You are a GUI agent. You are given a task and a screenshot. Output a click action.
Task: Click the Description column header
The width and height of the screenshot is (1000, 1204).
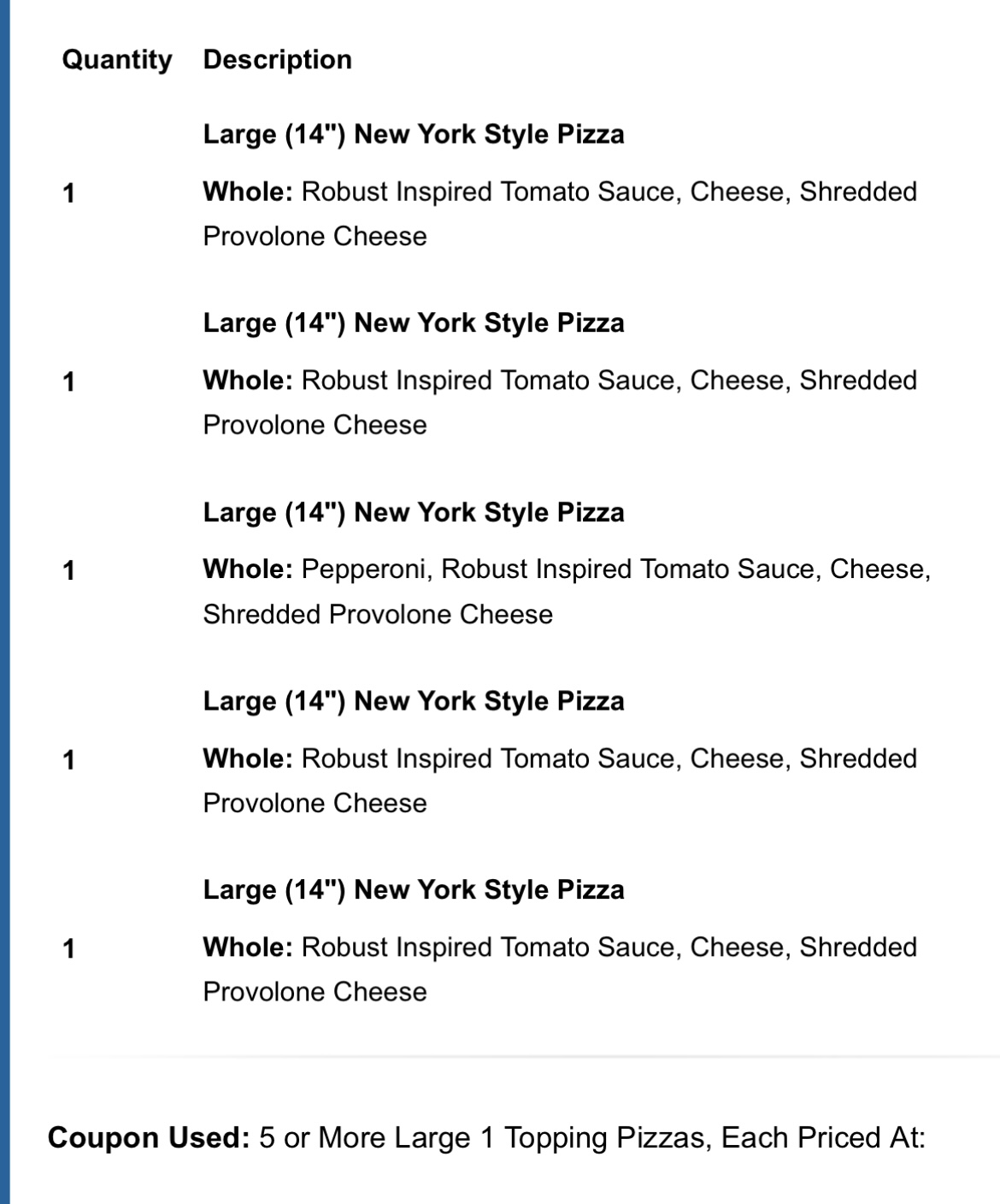coord(277,60)
